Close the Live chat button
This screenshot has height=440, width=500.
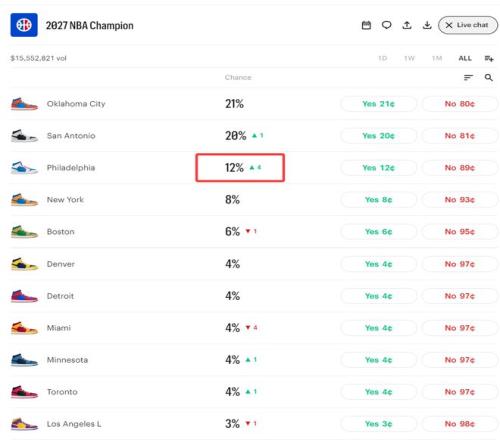(468, 25)
